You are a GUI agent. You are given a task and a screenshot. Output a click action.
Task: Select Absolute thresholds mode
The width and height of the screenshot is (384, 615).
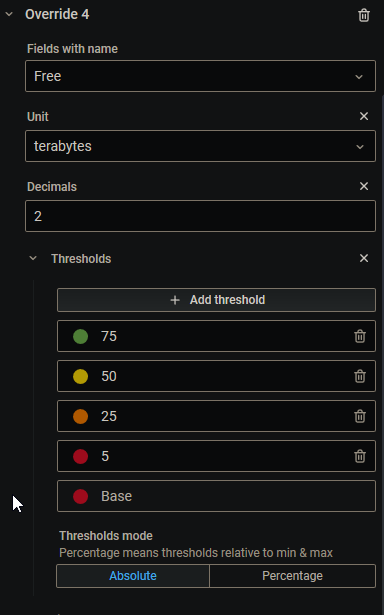pos(133,576)
